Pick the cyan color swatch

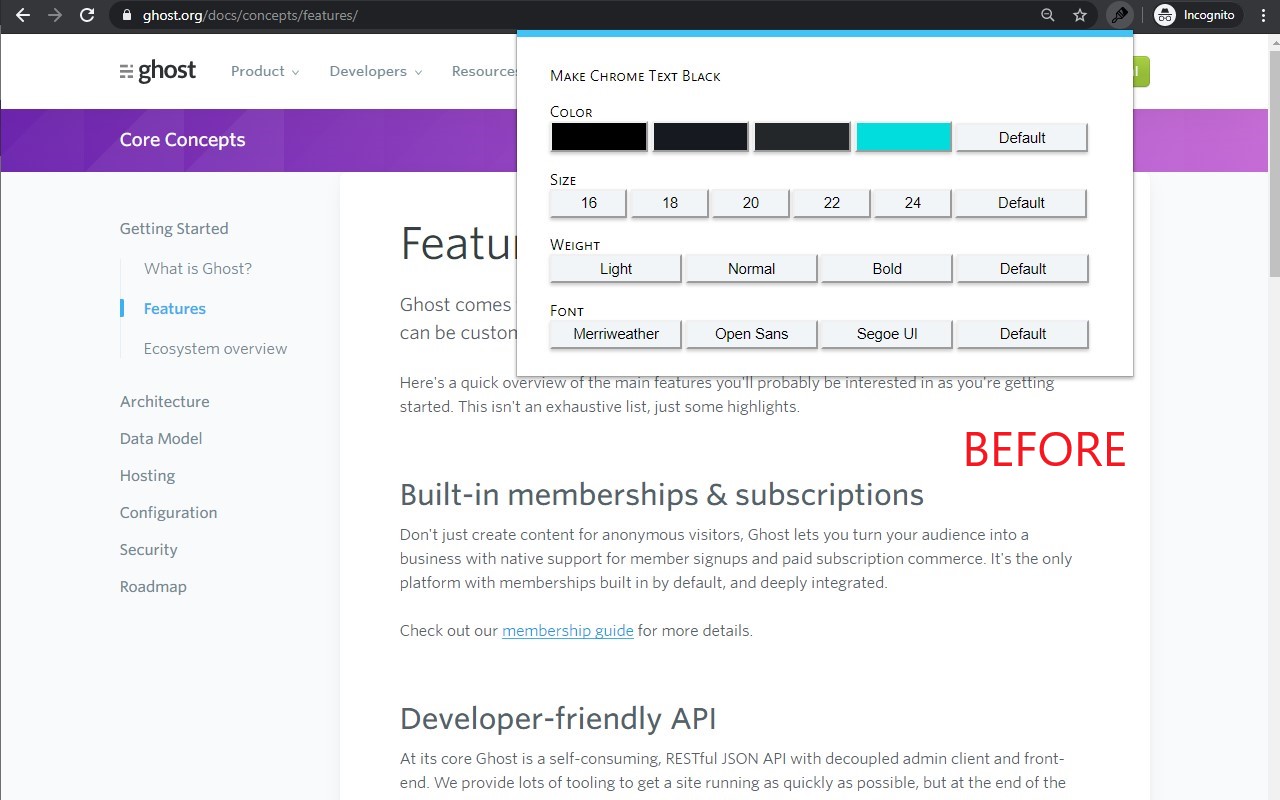(x=904, y=137)
